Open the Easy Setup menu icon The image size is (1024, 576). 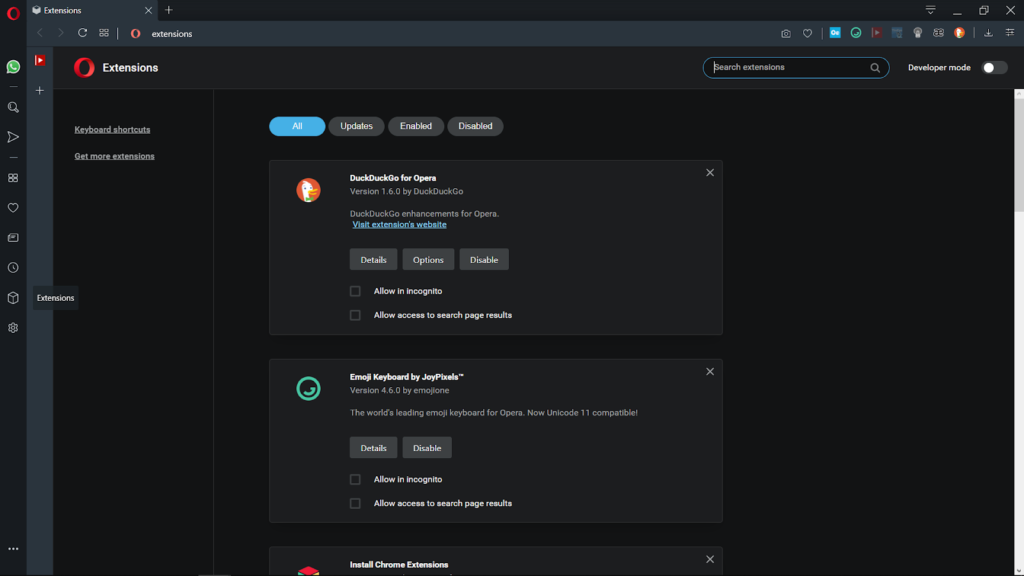tap(1010, 33)
